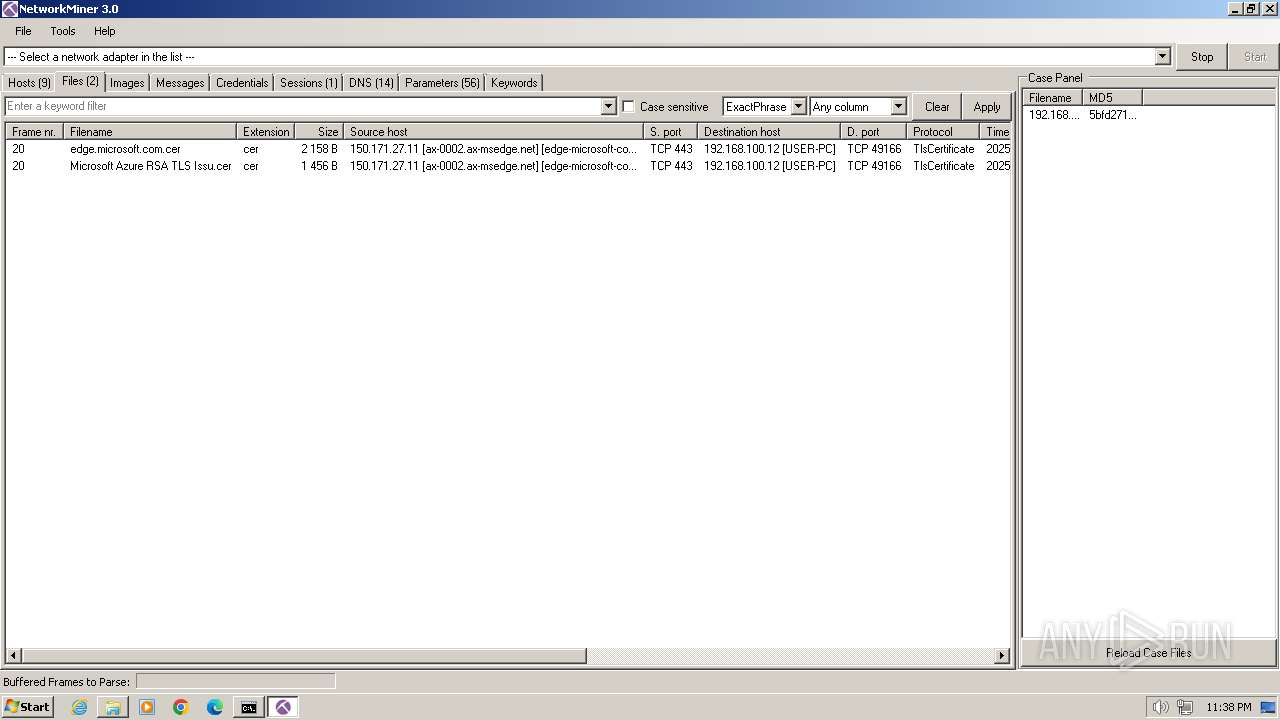Select the 192.168... case file entry
Viewport: 1280px width, 720px height.
[1054, 115]
